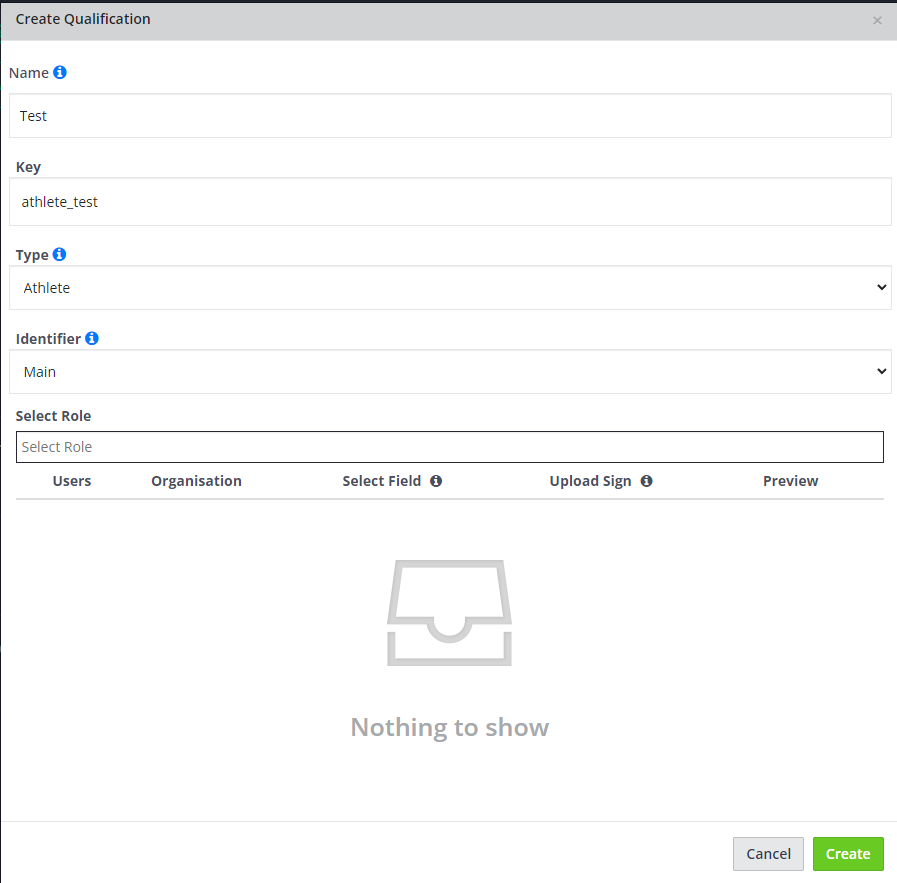Viewport: 897px width, 883px height.
Task: Open the Type dropdown showing Athlete
Action: click(x=450, y=288)
